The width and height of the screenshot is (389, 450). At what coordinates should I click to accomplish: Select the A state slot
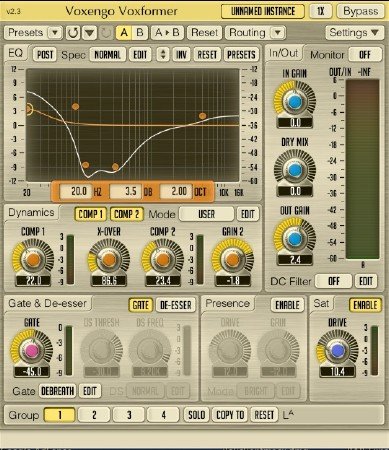[x=124, y=33]
